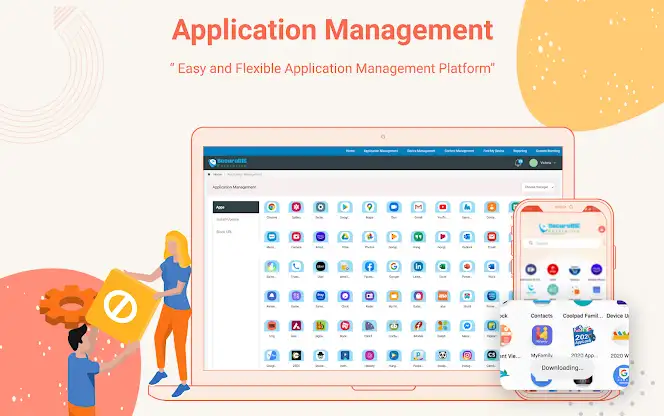Viewport: 664px width, 416px height.
Task: Expand the Choose Manager dropdown
Action: click(538, 187)
